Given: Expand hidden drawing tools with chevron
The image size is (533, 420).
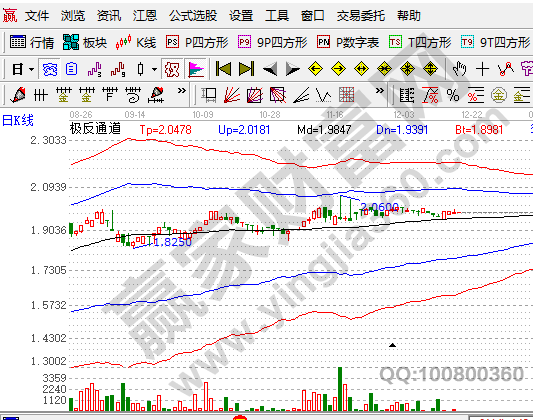Looking at the screenshot, I should (x=182, y=91).
